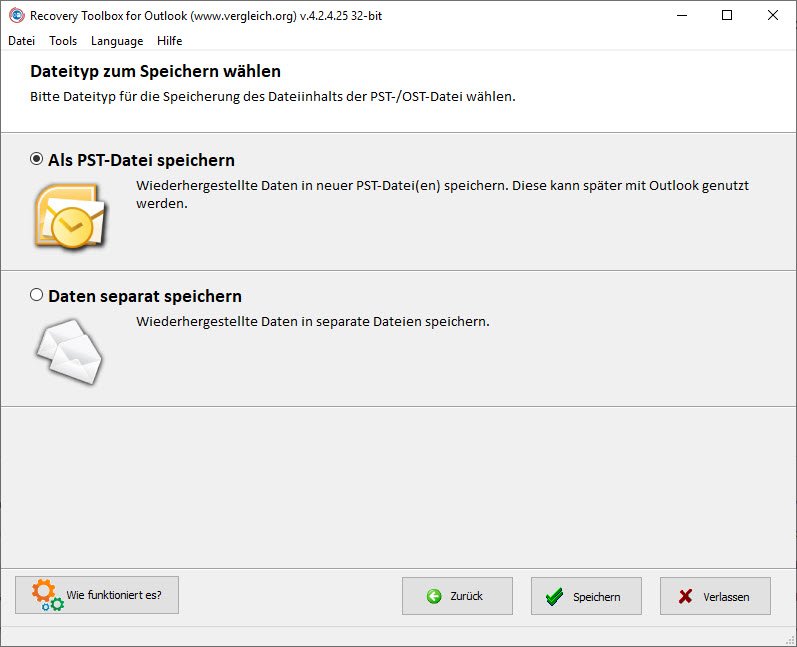Open the Hilfe menu
The image size is (797, 647).
click(169, 41)
